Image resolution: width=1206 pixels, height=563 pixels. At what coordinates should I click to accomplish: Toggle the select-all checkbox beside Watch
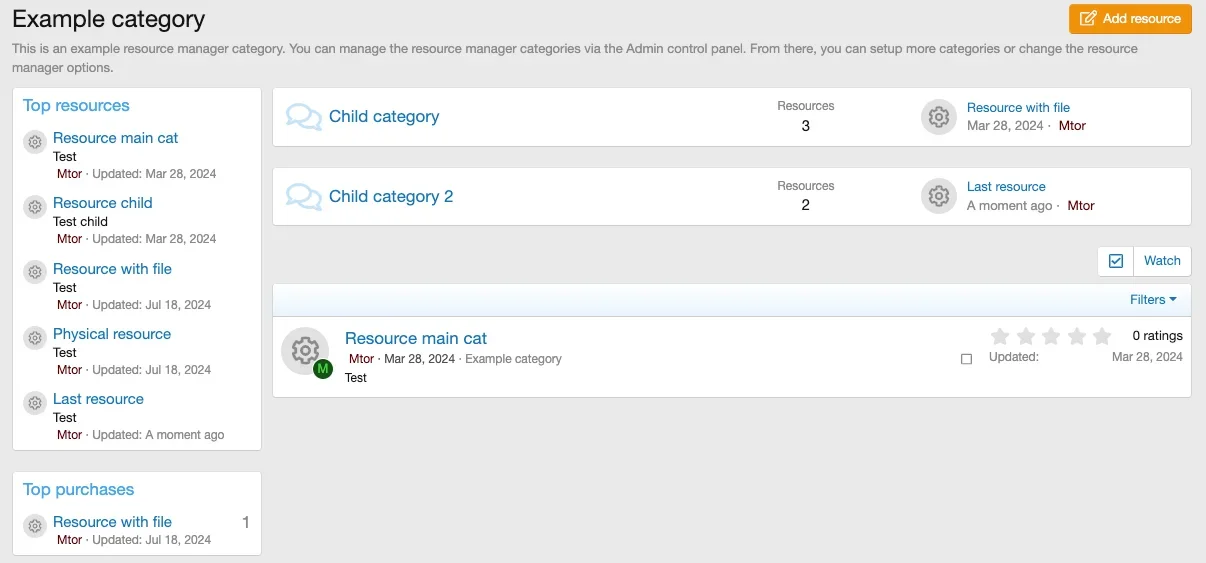pos(1116,261)
